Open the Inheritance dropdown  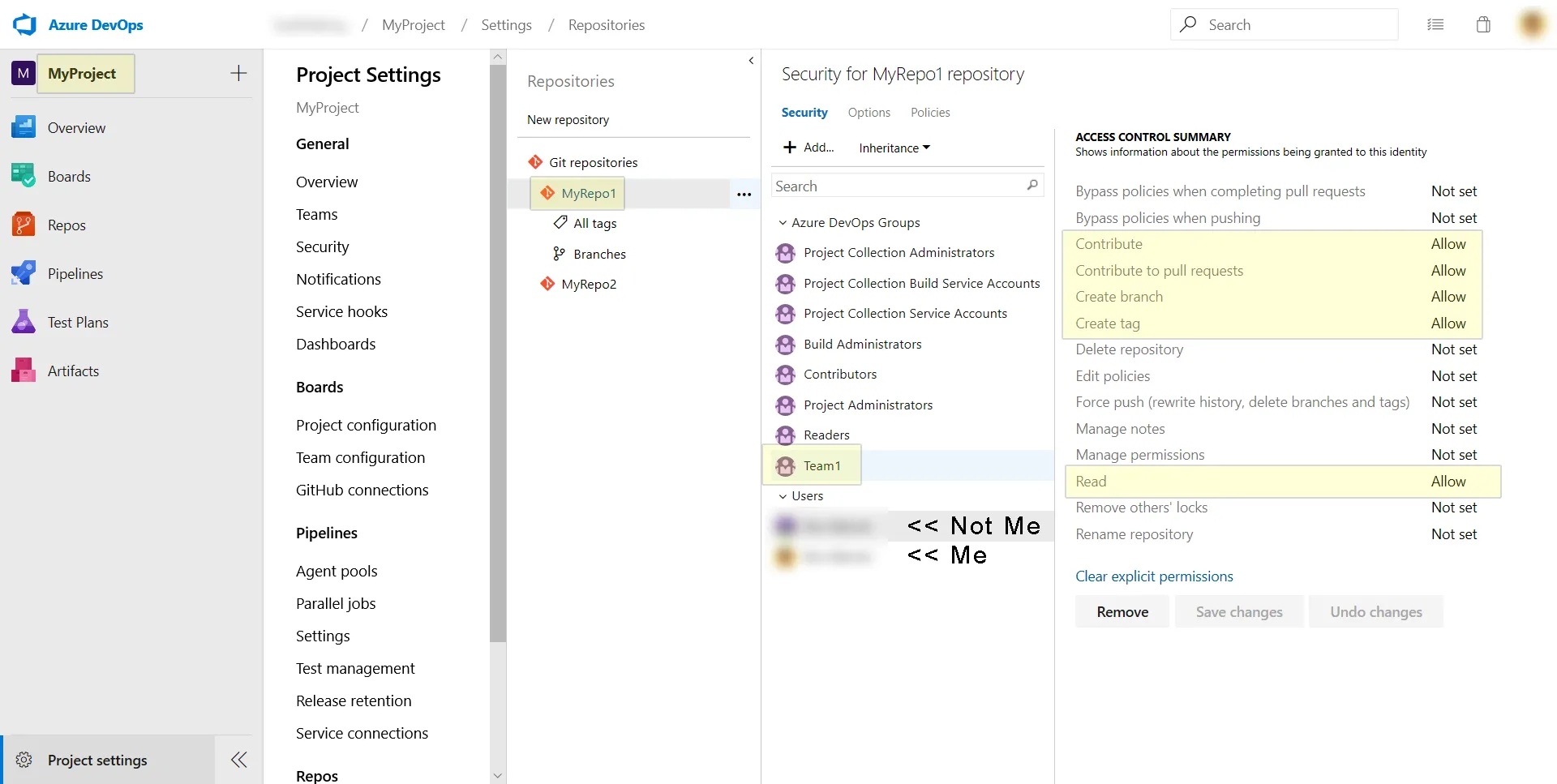pyautogui.click(x=894, y=148)
